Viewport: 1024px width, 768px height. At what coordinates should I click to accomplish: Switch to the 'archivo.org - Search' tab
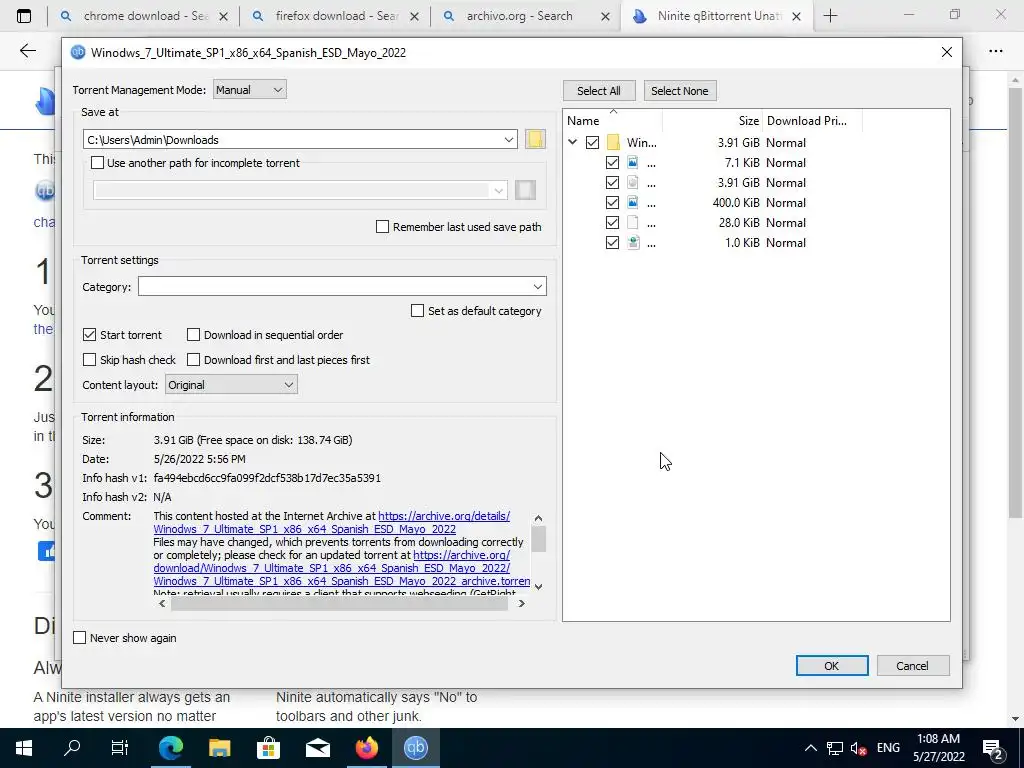pos(526,16)
